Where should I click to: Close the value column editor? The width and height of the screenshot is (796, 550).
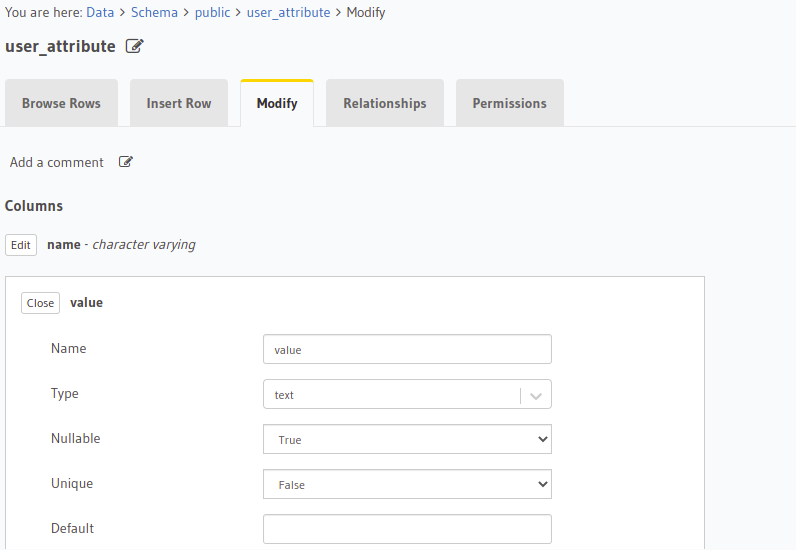click(x=41, y=303)
